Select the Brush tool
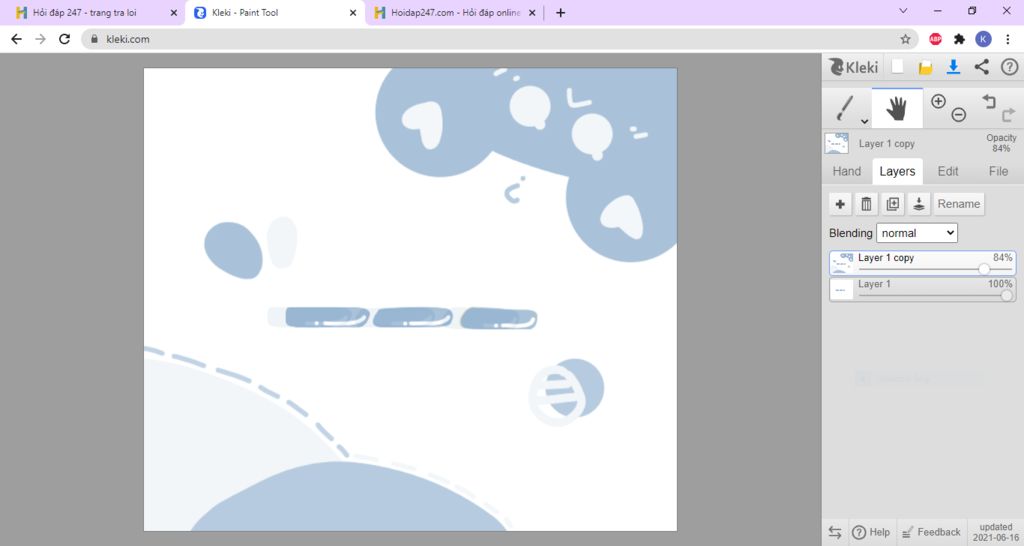 pyautogui.click(x=845, y=108)
